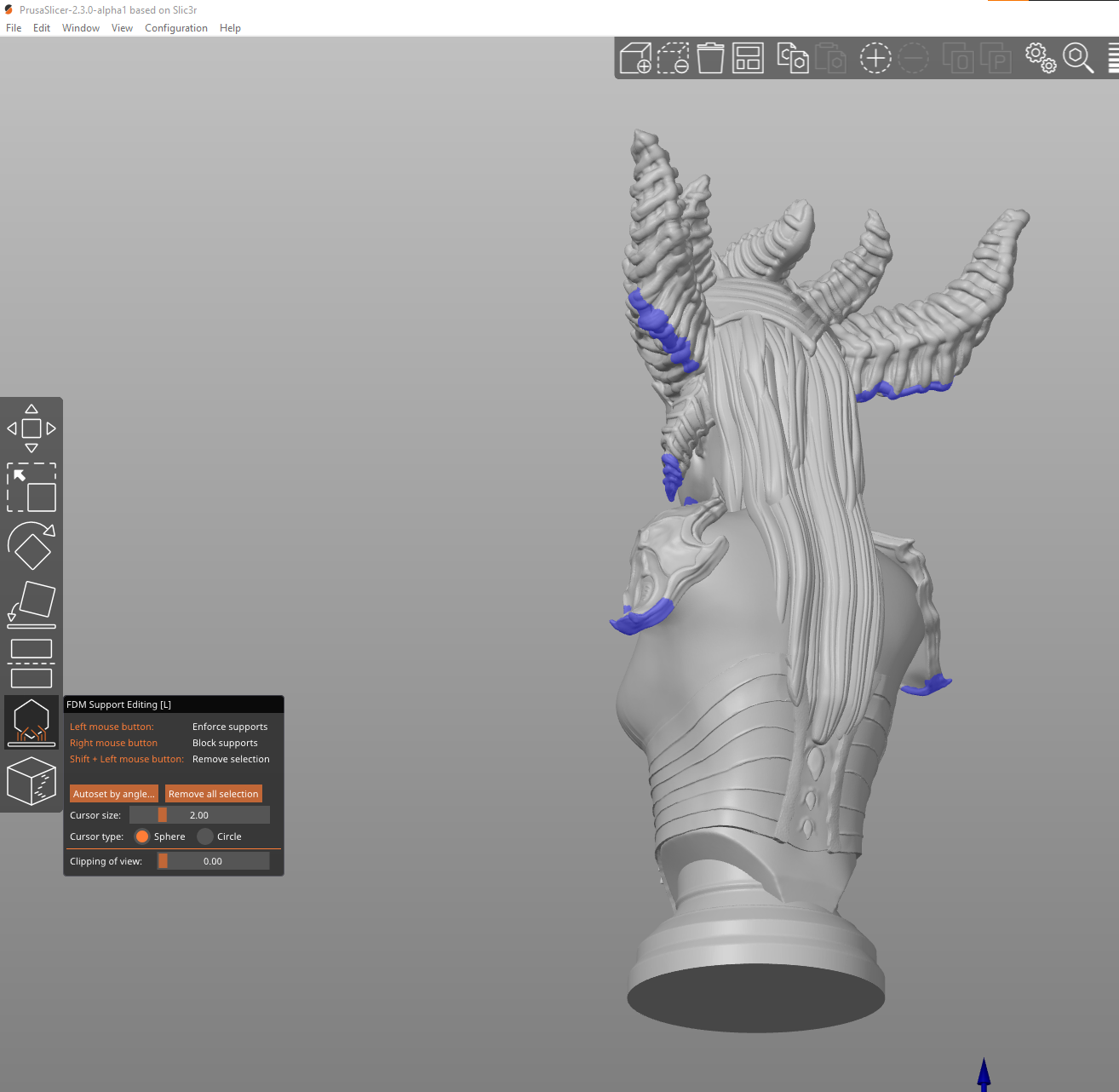Open the View menu
This screenshot has height=1092, width=1119.
tap(122, 28)
